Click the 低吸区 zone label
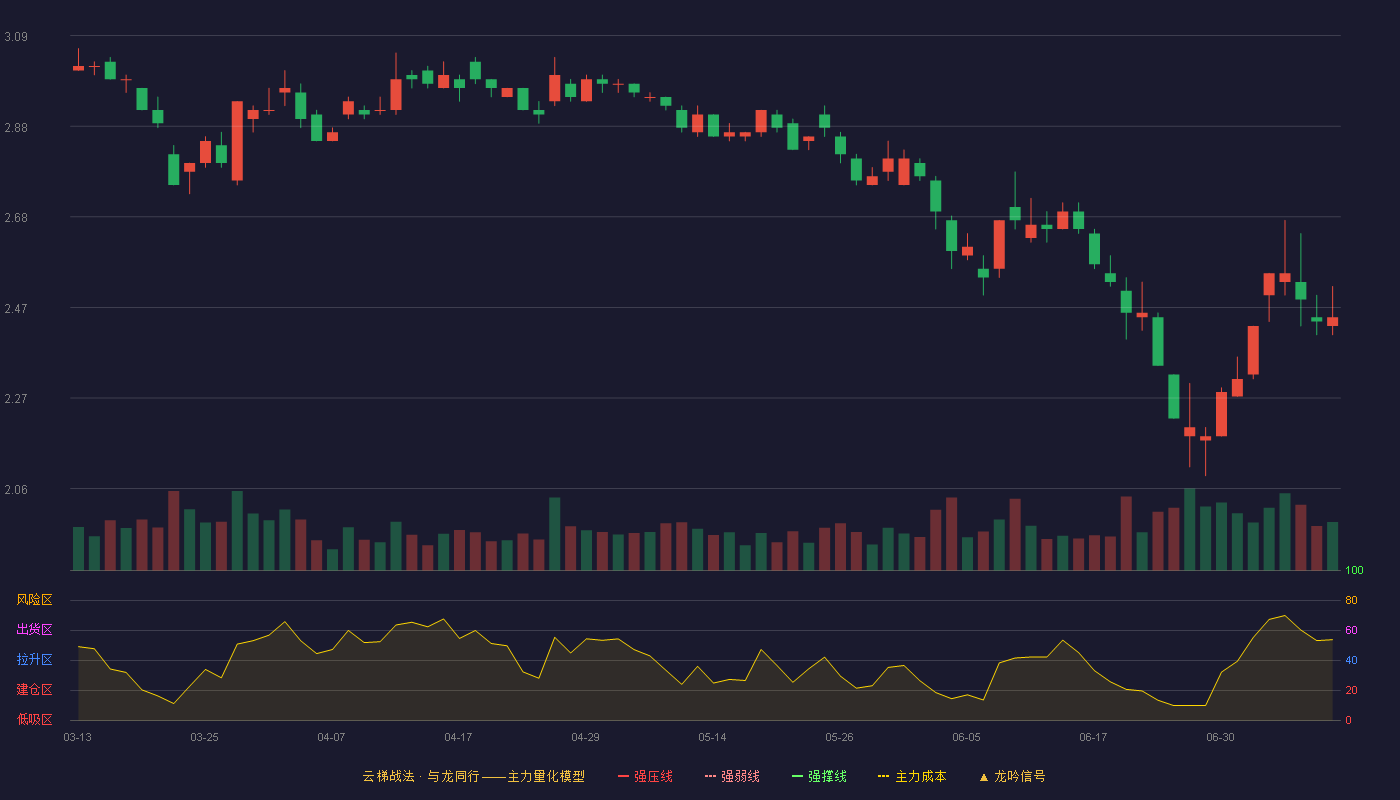 [x=34, y=719]
